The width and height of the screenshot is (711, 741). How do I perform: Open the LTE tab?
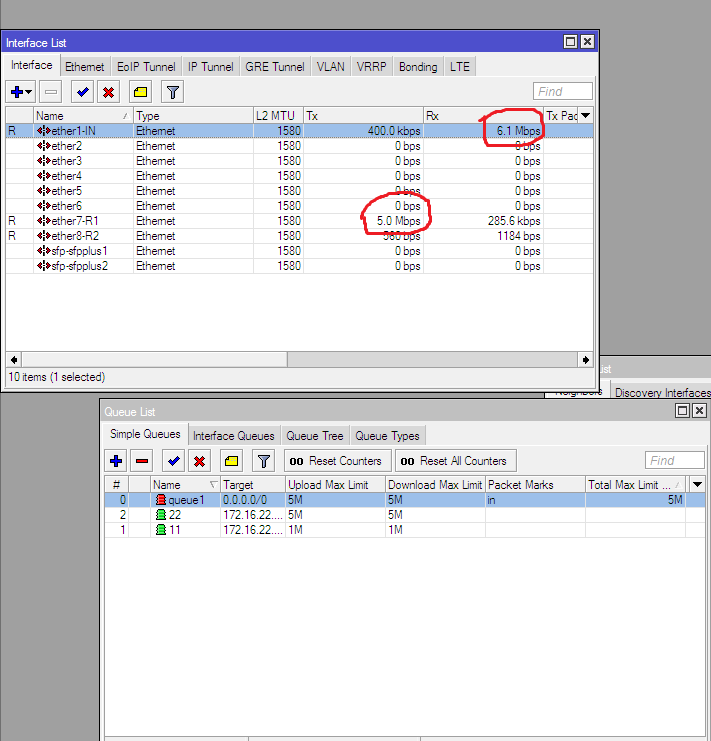click(x=460, y=67)
